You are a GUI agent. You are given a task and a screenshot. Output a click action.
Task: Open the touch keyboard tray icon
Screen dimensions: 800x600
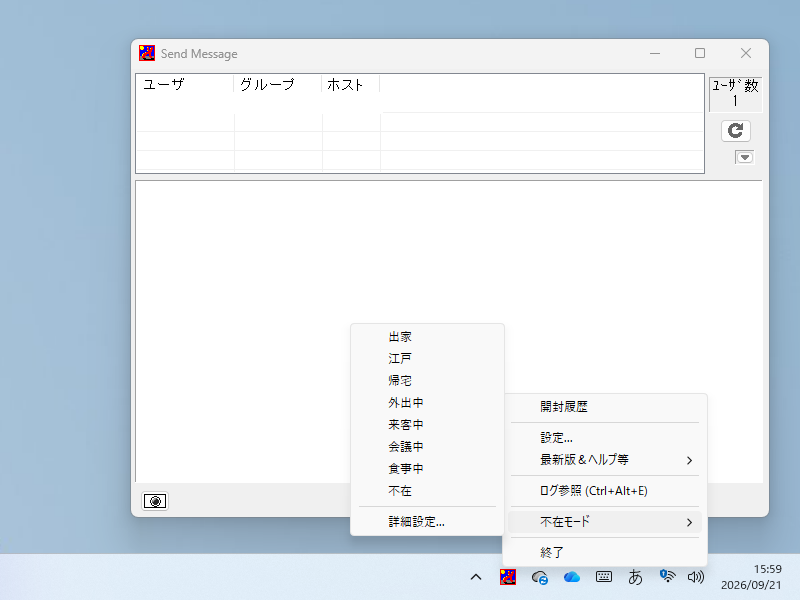point(604,577)
